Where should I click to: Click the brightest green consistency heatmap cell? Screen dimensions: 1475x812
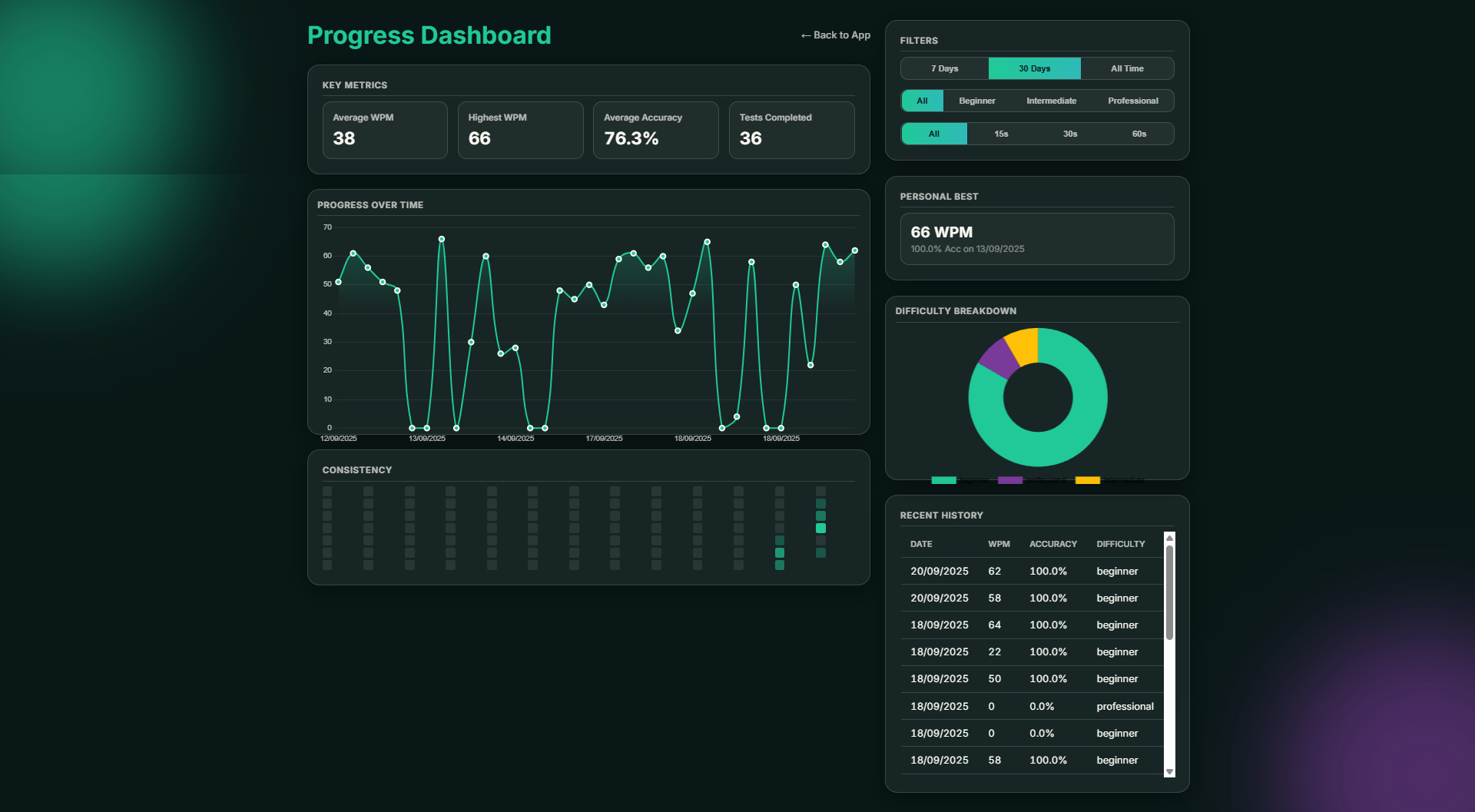click(x=820, y=529)
